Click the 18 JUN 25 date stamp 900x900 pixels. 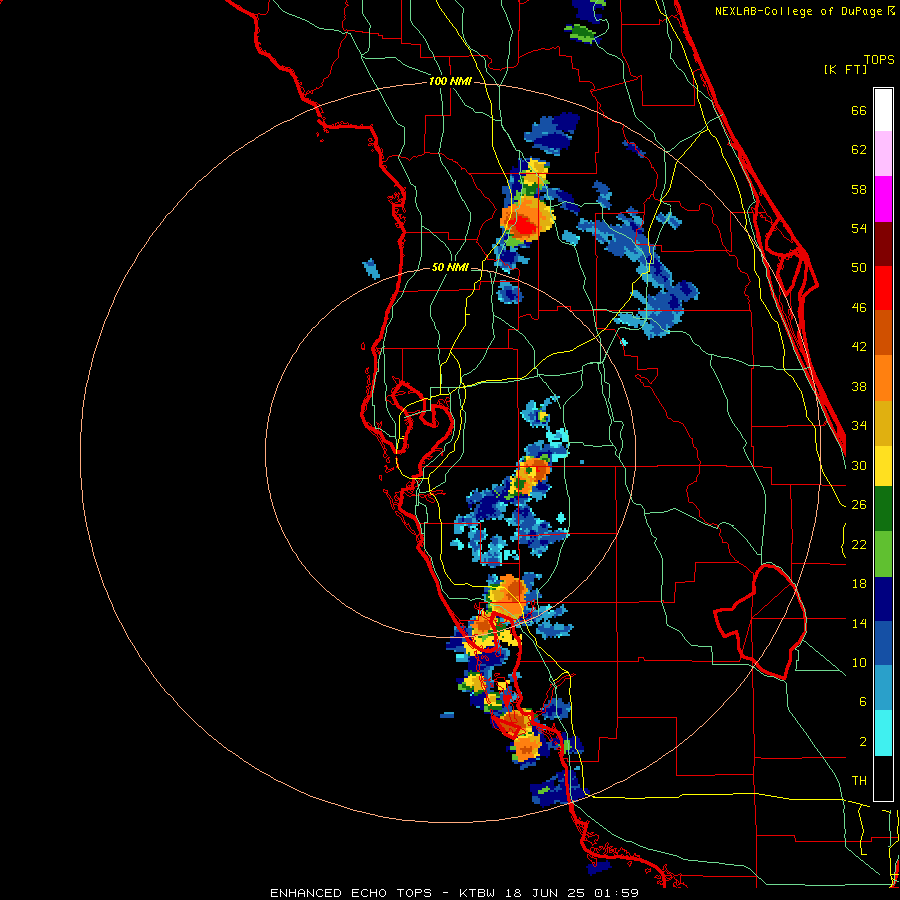[x=545, y=893]
